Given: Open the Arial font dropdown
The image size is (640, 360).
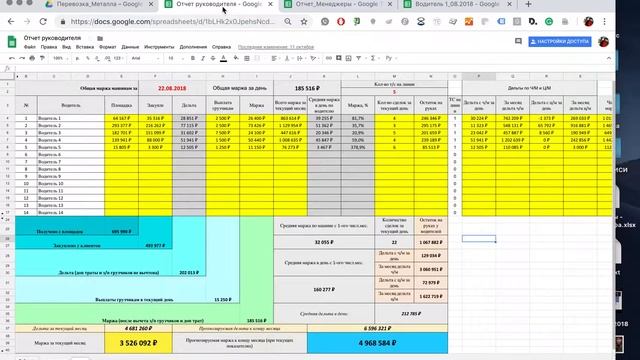Looking at the screenshot, I should click(x=145, y=58).
